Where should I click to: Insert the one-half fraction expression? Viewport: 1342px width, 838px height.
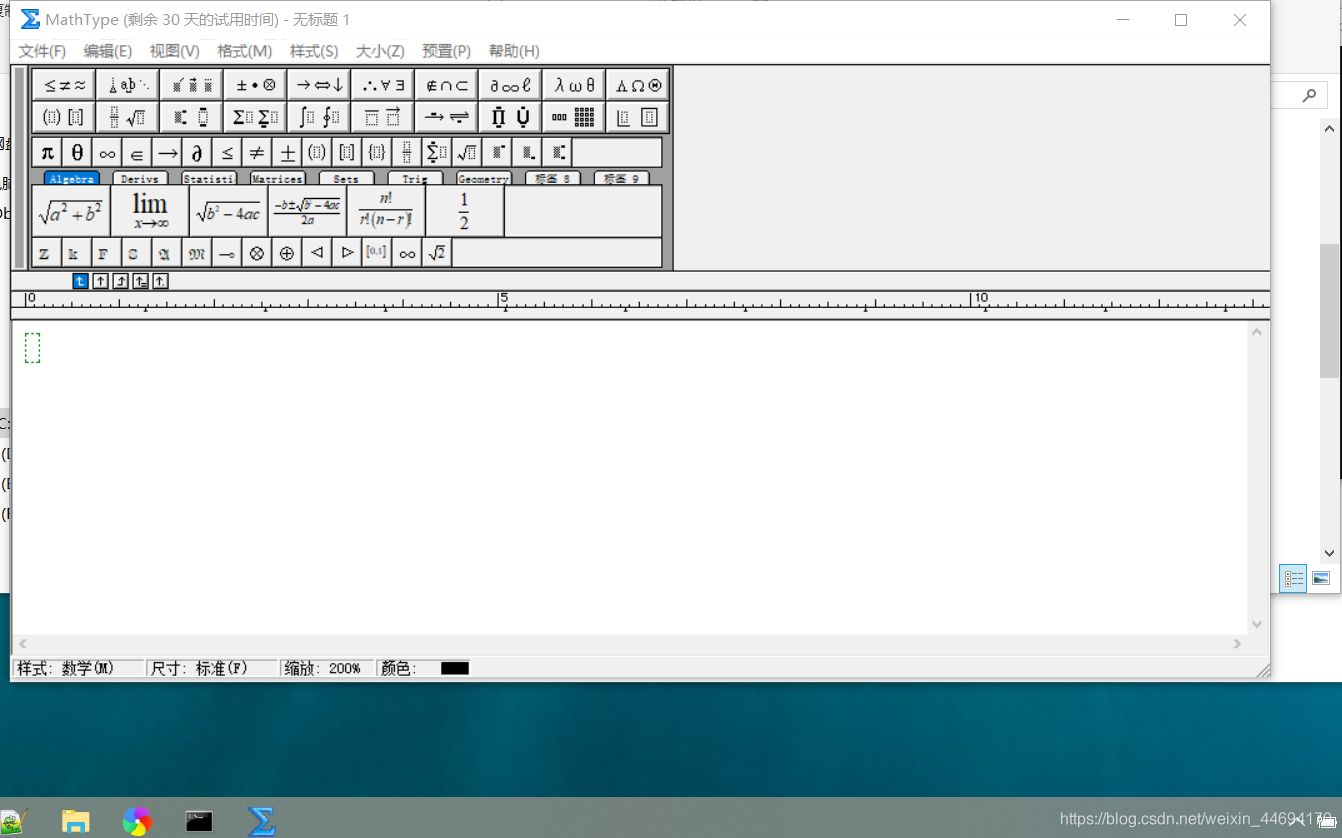click(465, 211)
